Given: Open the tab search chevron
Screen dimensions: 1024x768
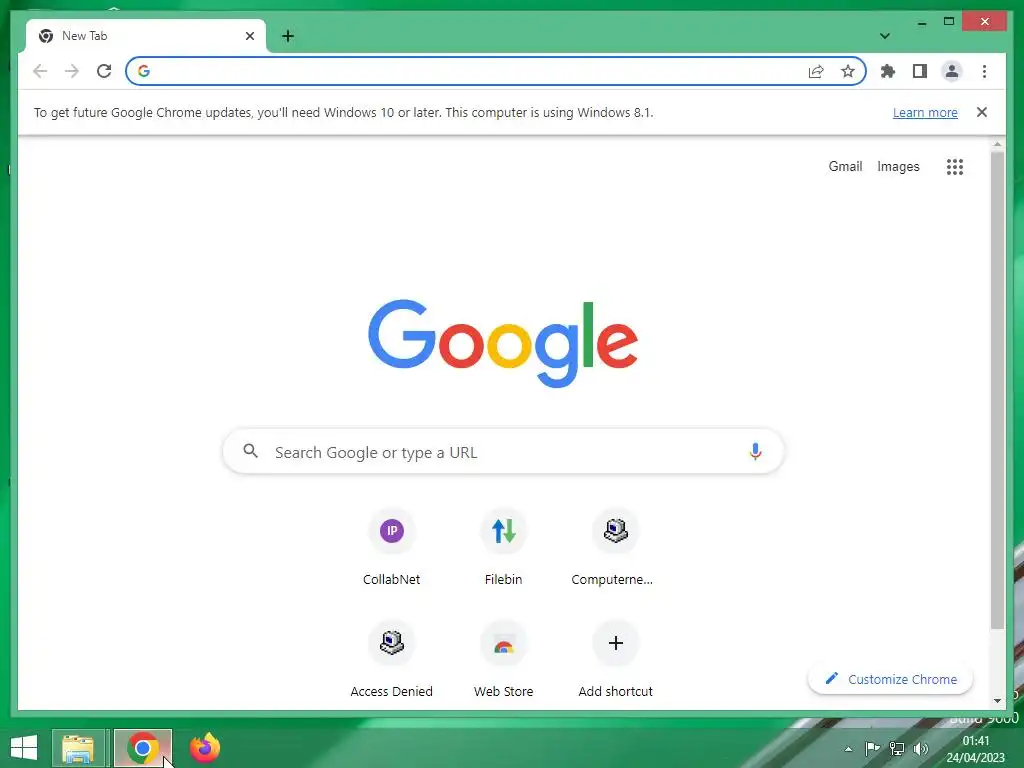Looking at the screenshot, I should [x=885, y=36].
